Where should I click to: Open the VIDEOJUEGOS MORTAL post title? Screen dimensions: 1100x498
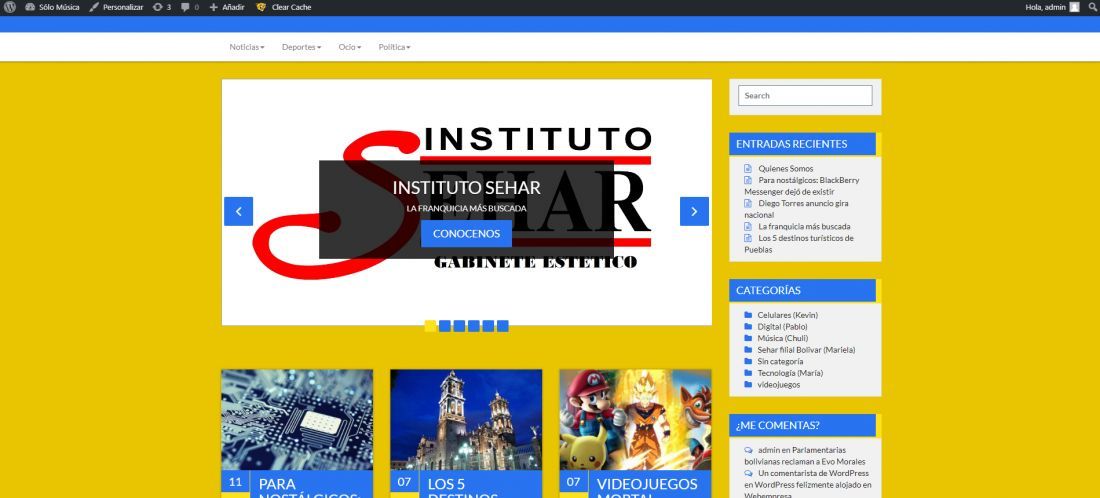647,487
